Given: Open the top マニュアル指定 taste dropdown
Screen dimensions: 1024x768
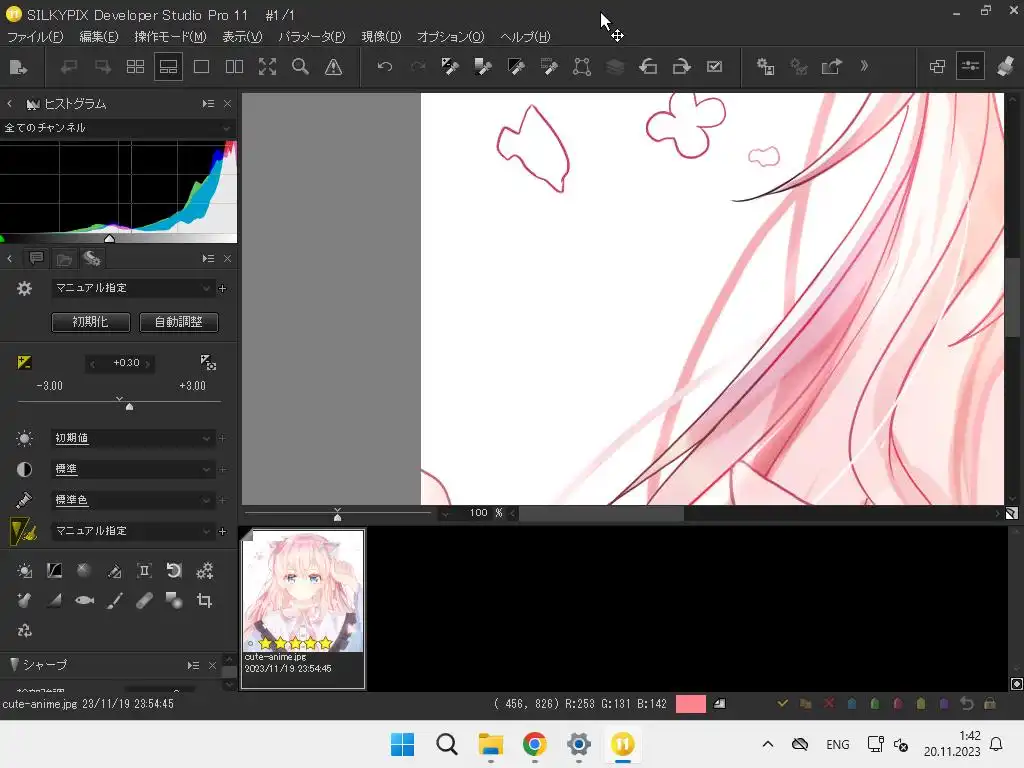Looking at the screenshot, I should pos(133,288).
